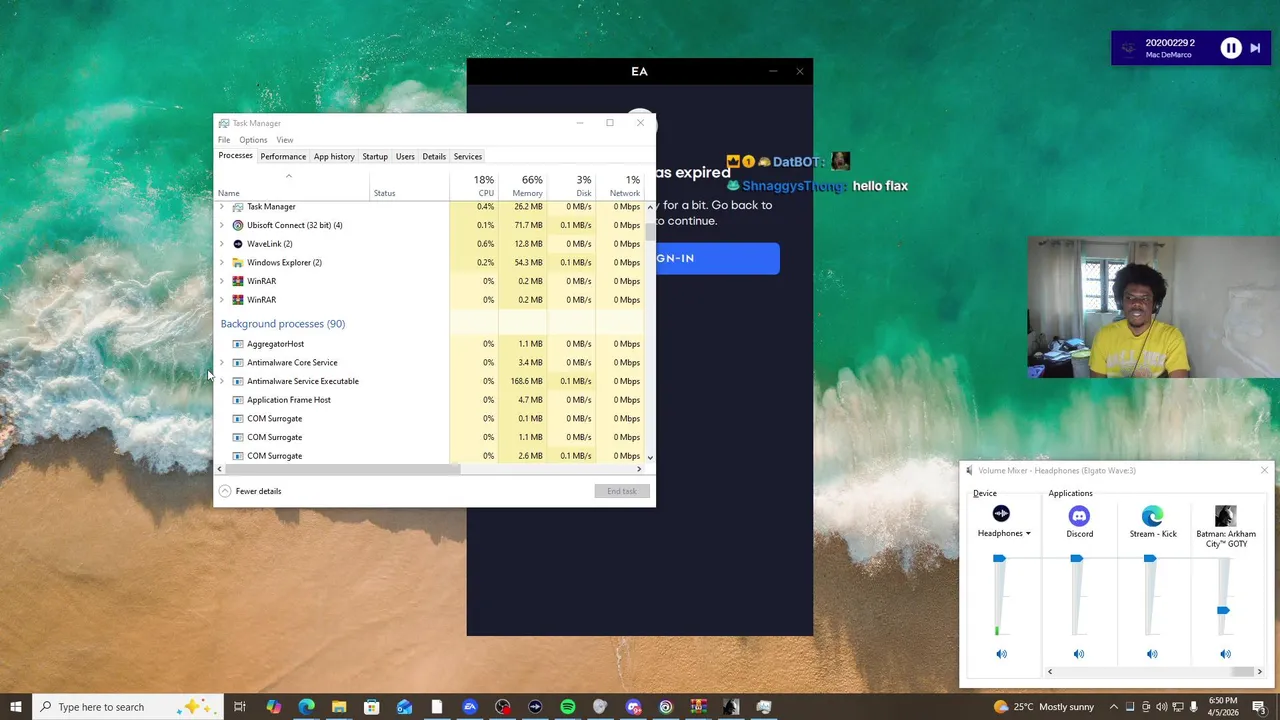Skip to next track in media overlay
The image size is (1280, 720).
pos(1256,48)
